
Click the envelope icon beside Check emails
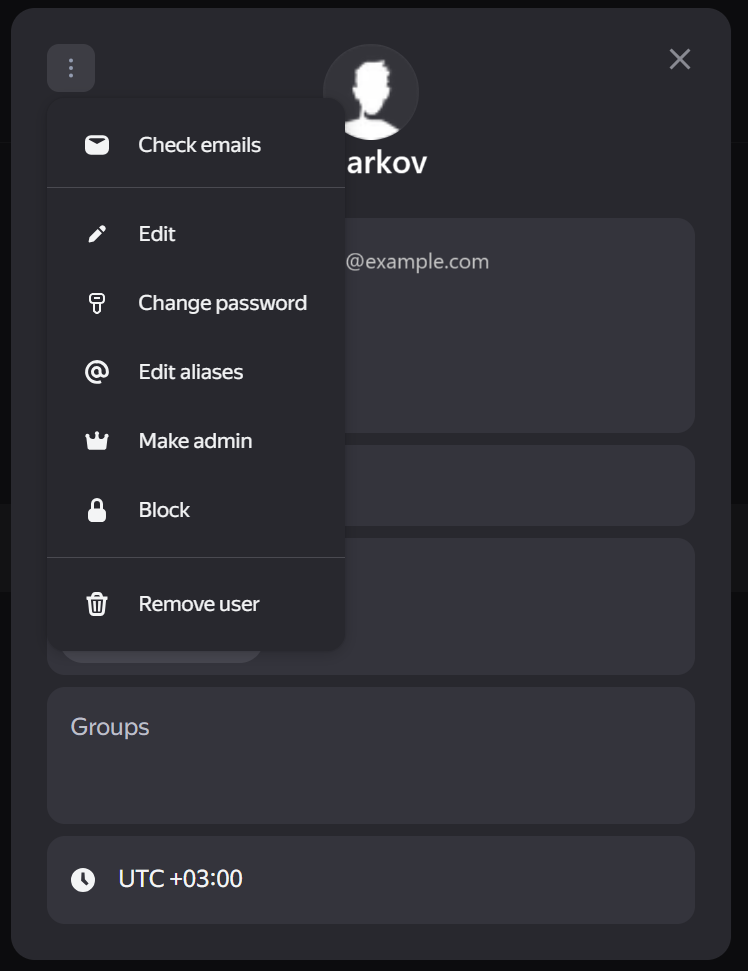pyautogui.click(x=97, y=145)
